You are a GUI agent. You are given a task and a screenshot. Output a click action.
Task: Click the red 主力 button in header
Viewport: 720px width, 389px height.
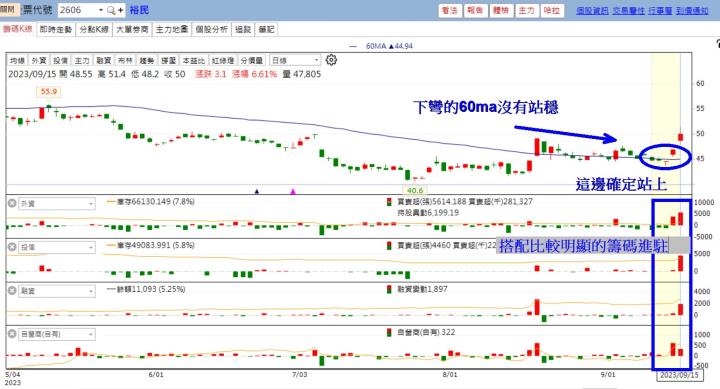point(526,10)
